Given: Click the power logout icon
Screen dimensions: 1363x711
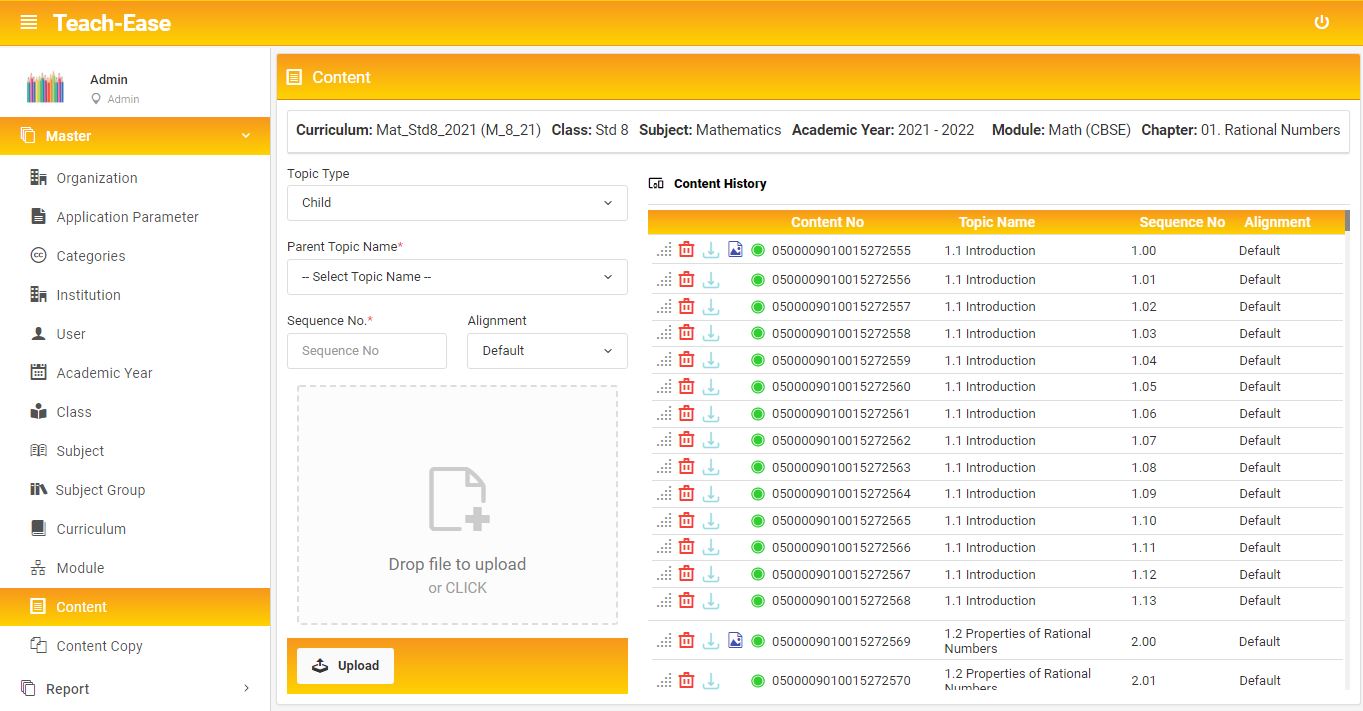Looking at the screenshot, I should 1322,22.
